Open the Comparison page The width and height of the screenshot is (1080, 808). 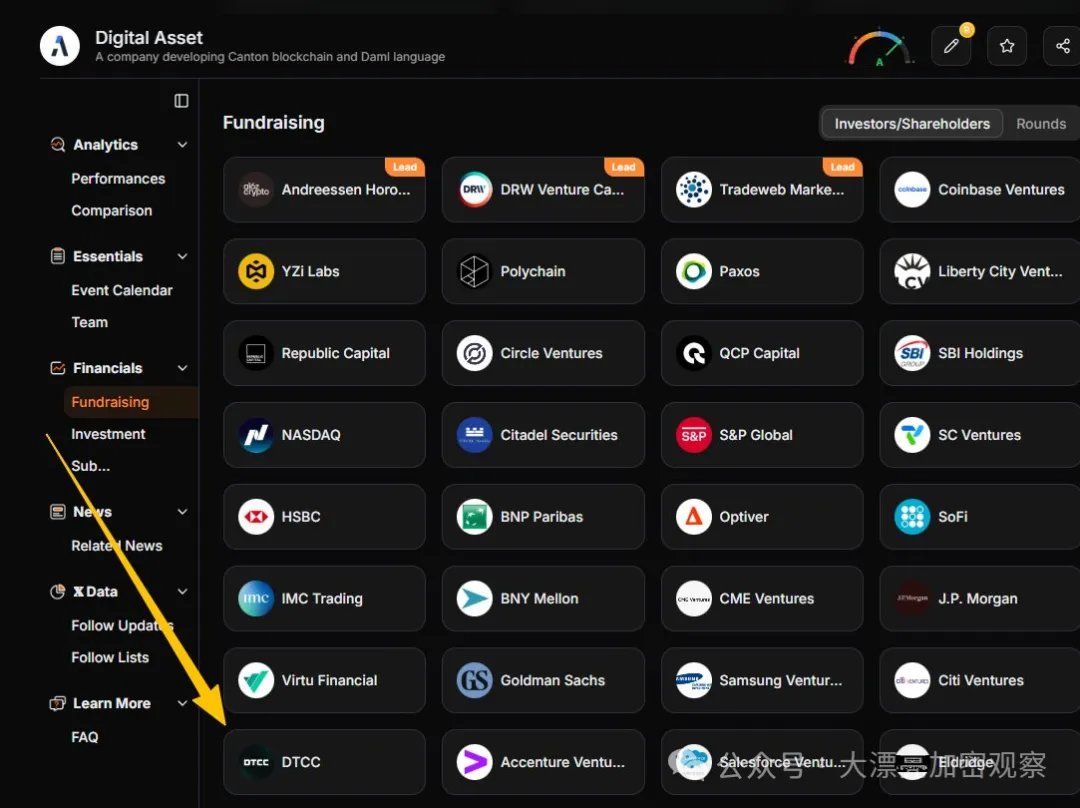tap(112, 211)
